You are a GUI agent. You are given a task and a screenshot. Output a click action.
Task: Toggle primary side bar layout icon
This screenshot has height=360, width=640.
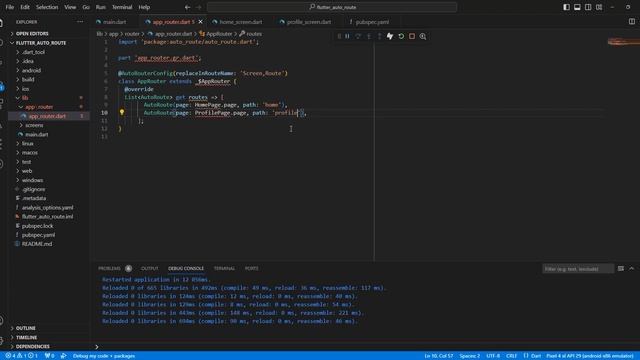[567, 7]
